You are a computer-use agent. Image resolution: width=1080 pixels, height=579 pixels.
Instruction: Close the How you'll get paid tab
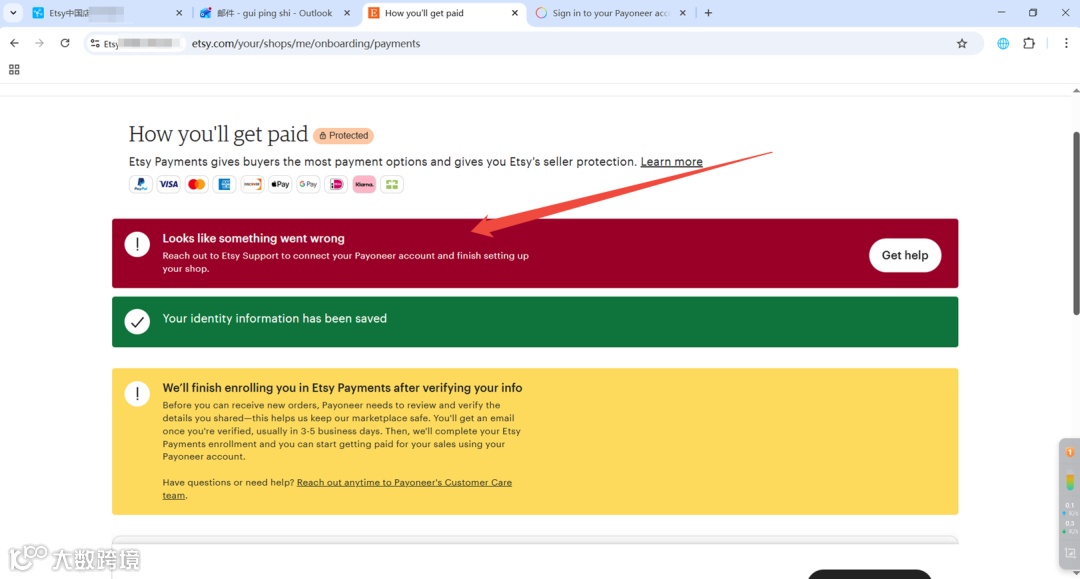point(515,13)
